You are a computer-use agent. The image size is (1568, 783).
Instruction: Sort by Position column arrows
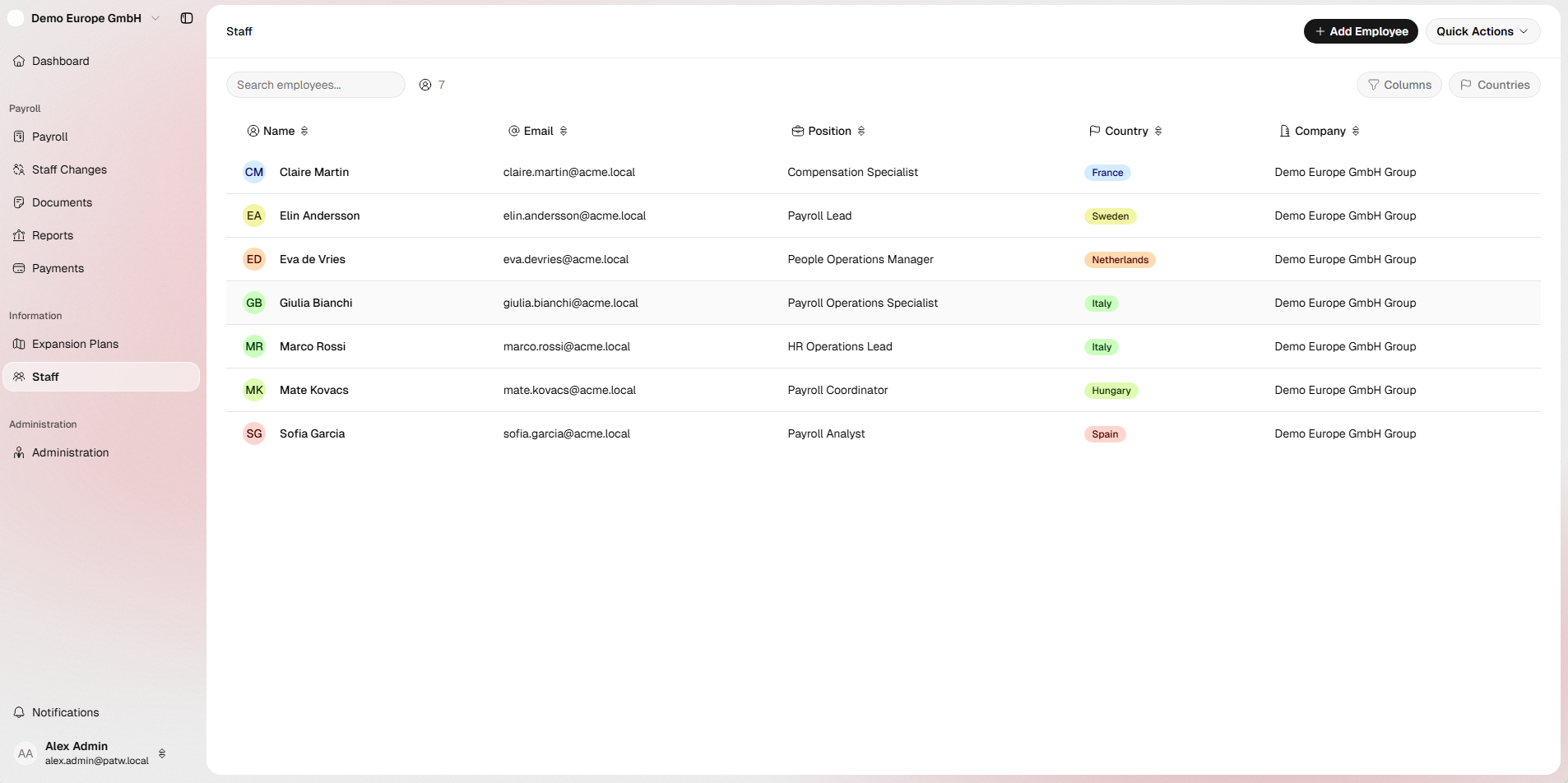(x=861, y=131)
